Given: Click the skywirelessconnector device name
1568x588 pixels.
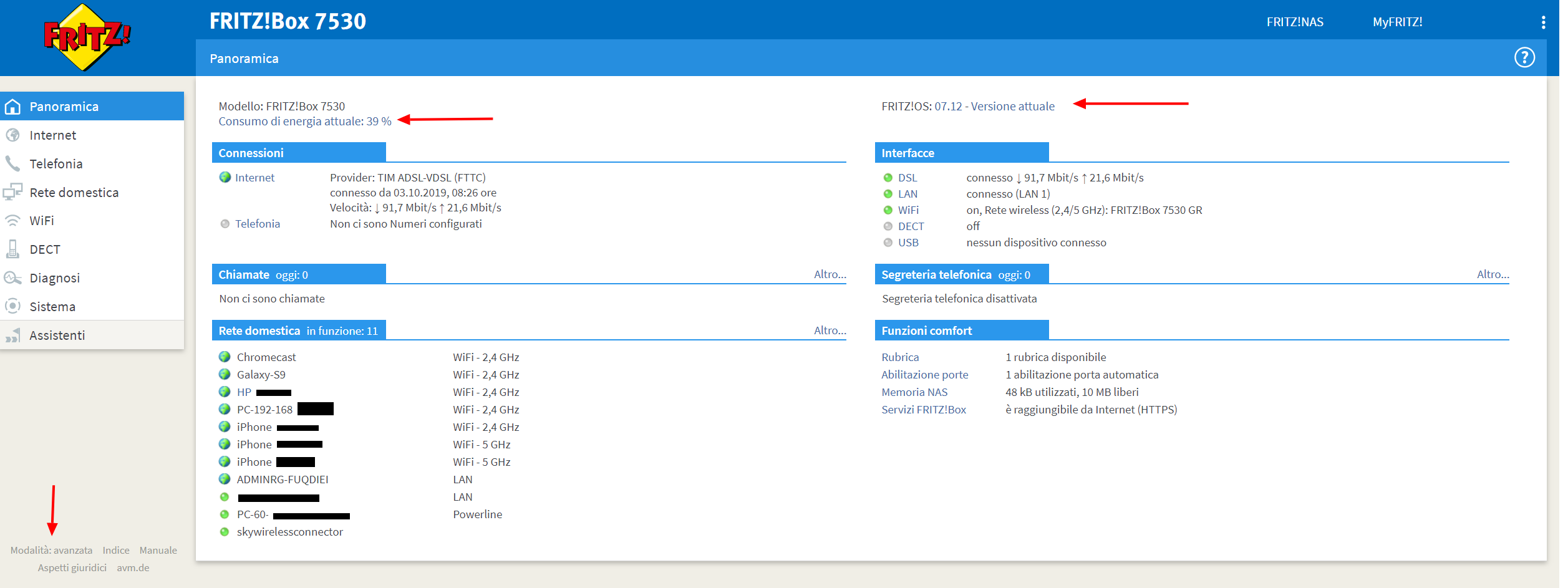Looking at the screenshot, I should 290,532.
